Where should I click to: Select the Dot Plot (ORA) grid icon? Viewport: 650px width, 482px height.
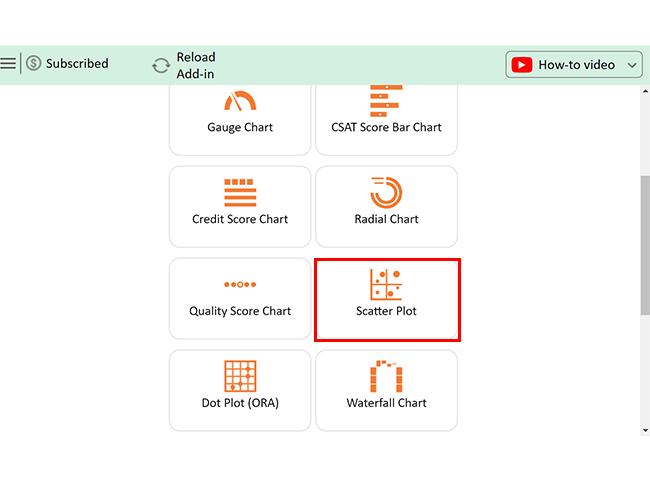click(240, 376)
